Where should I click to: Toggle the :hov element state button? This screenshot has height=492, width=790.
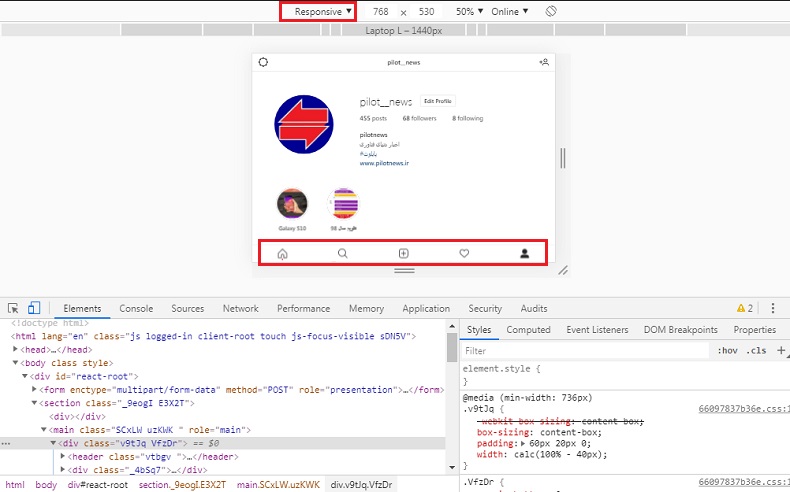(x=728, y=350)
